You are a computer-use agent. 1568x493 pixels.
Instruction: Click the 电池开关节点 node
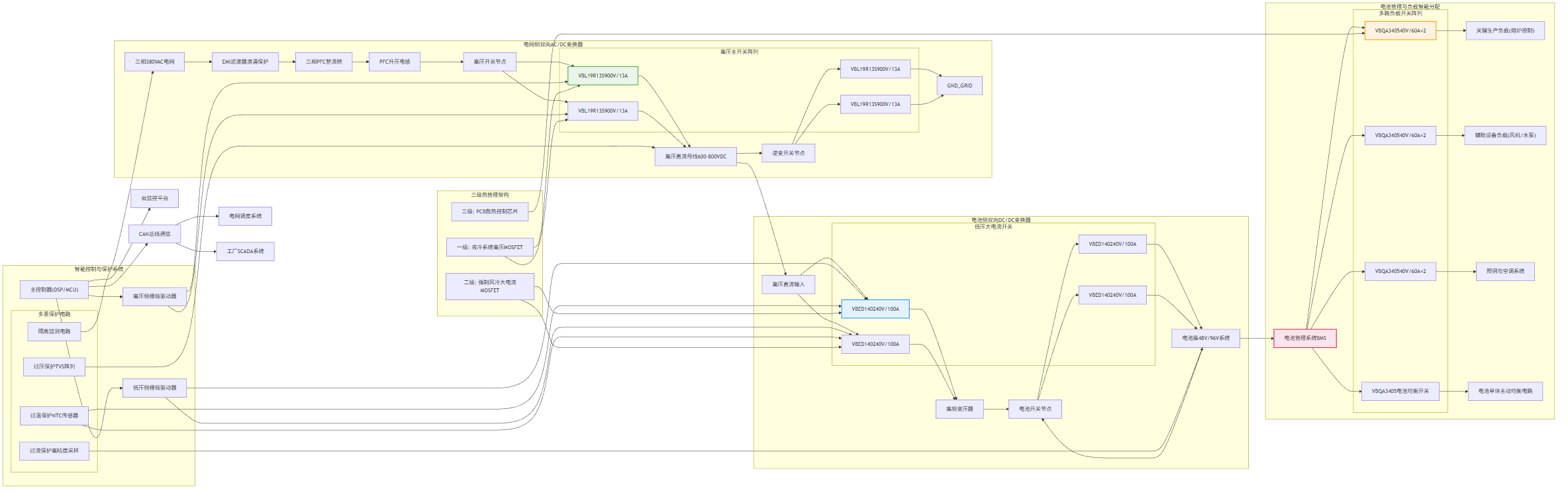[x=1036, y=409]
